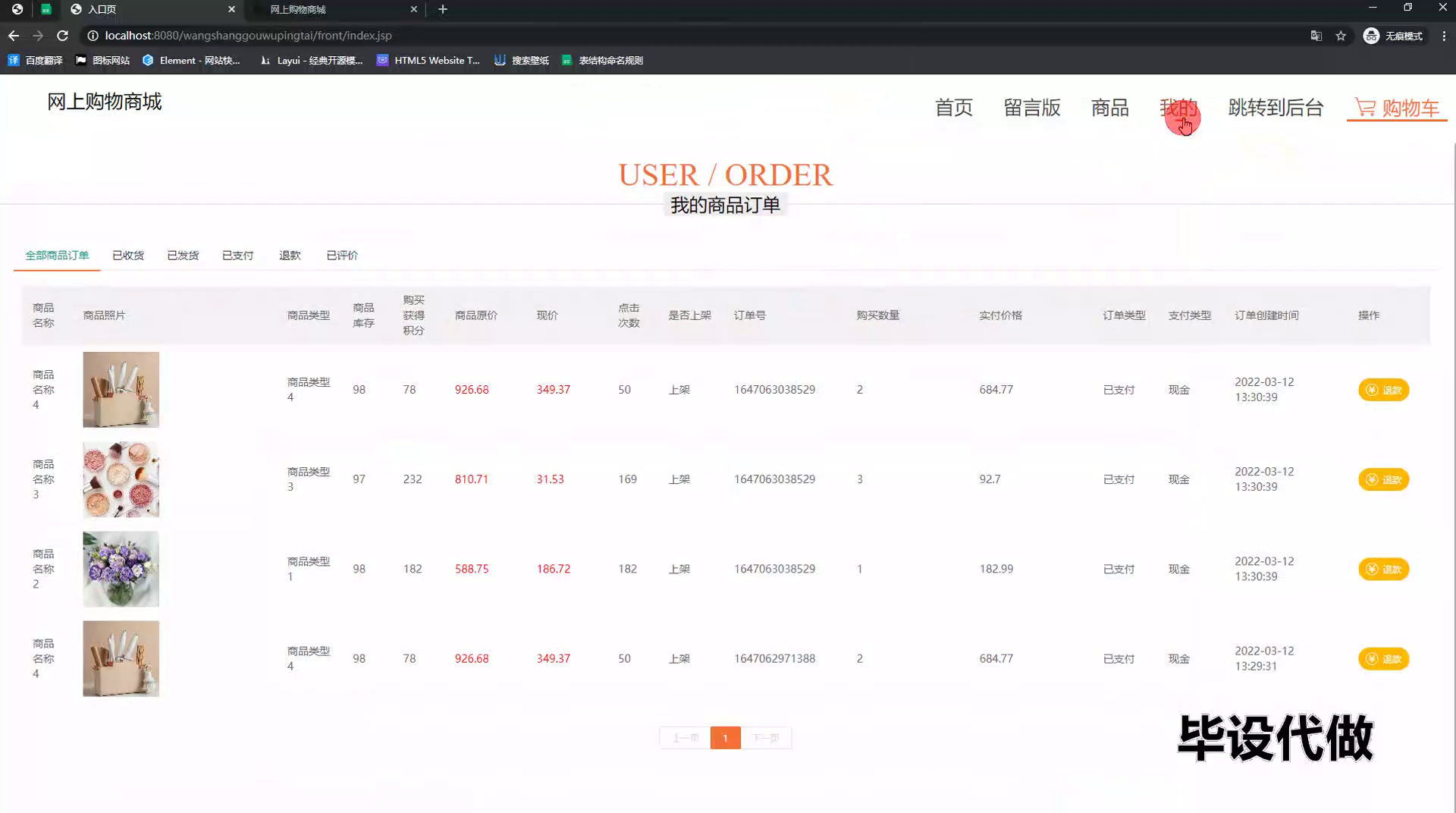Click the paid price 92.7
The image size is (1456, 813).
(990, 479)
